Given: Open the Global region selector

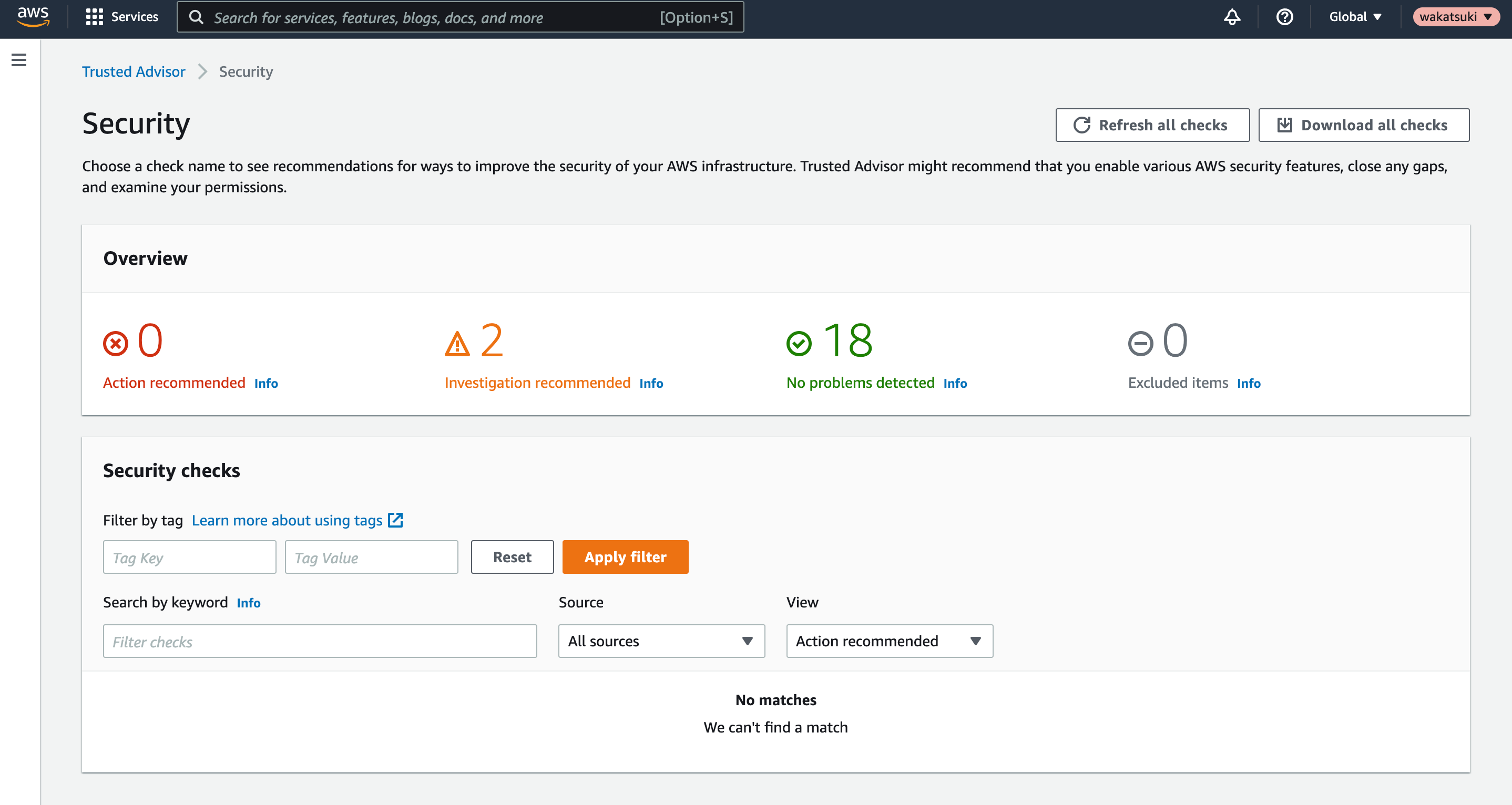Looking at the screenshot, I should (x=1355, y=17).
